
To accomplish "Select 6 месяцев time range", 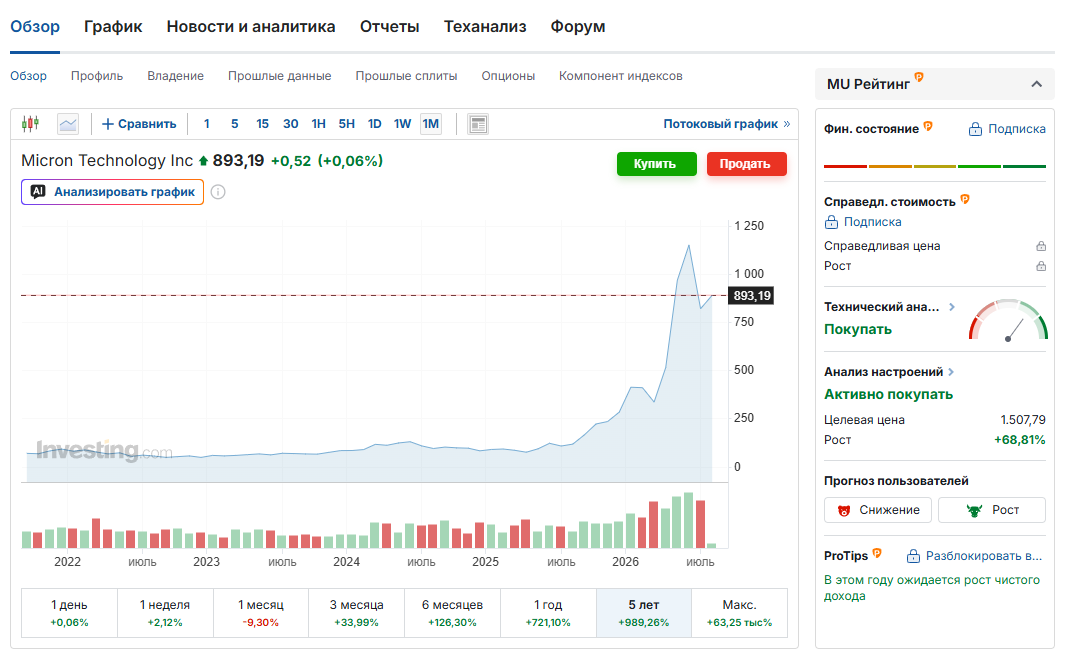I will 452,613.
